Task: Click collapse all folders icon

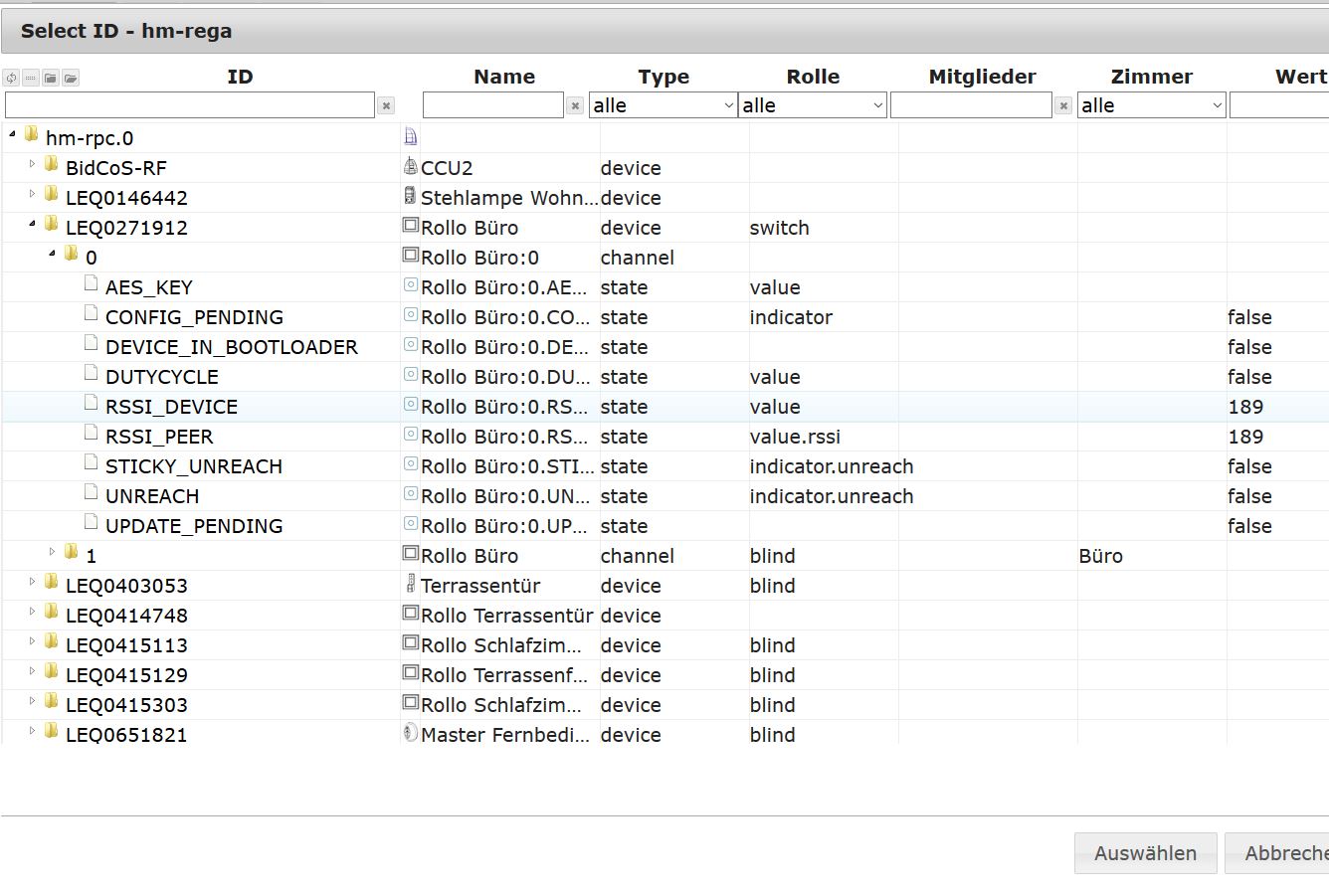Action: [51, 78]
